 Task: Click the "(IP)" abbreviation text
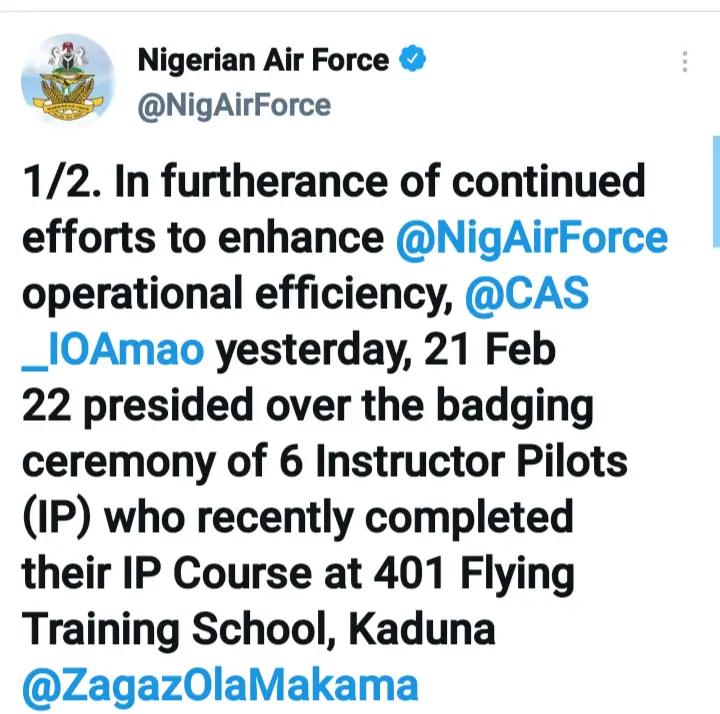click(57, 518)
